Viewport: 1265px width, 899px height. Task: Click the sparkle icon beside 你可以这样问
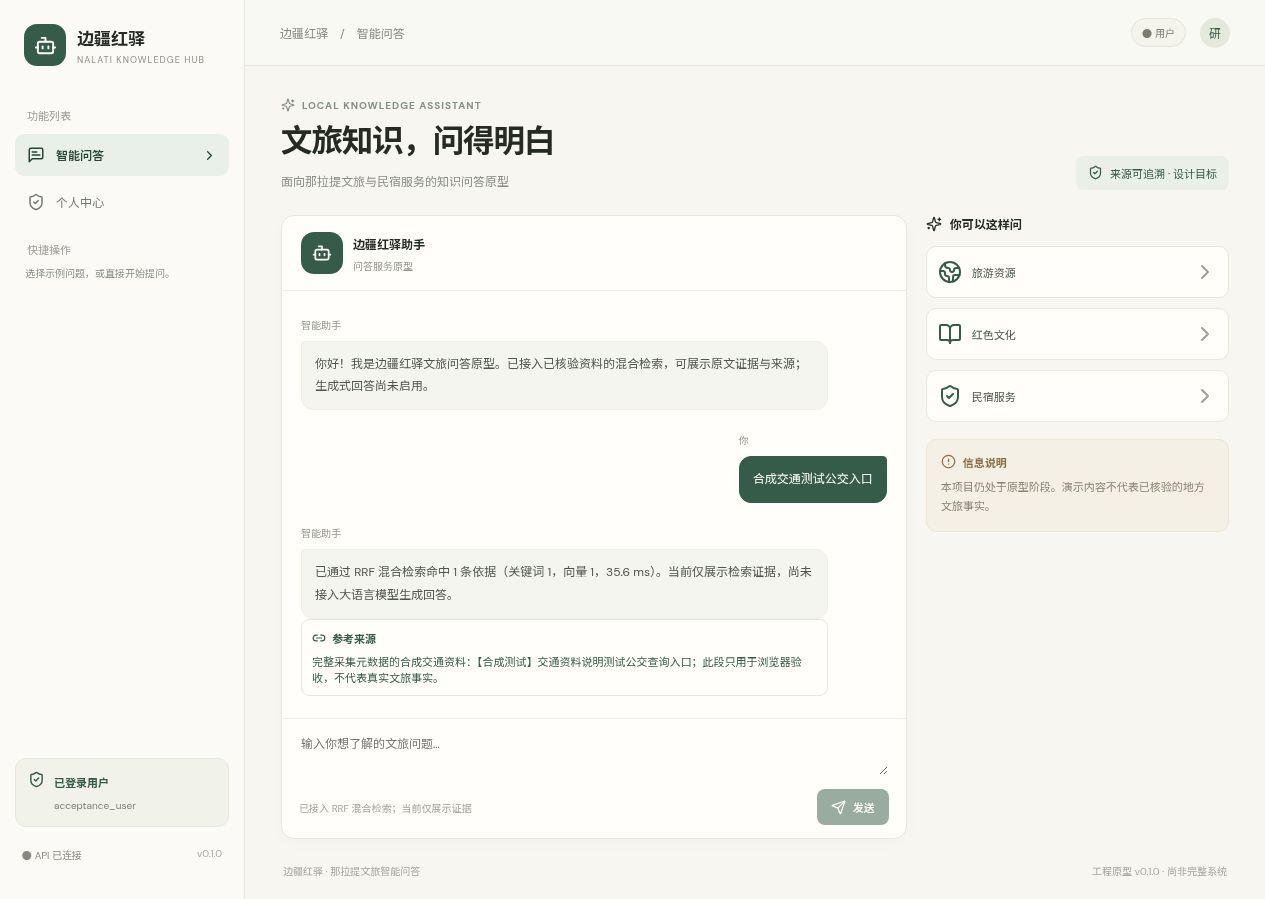934,224
